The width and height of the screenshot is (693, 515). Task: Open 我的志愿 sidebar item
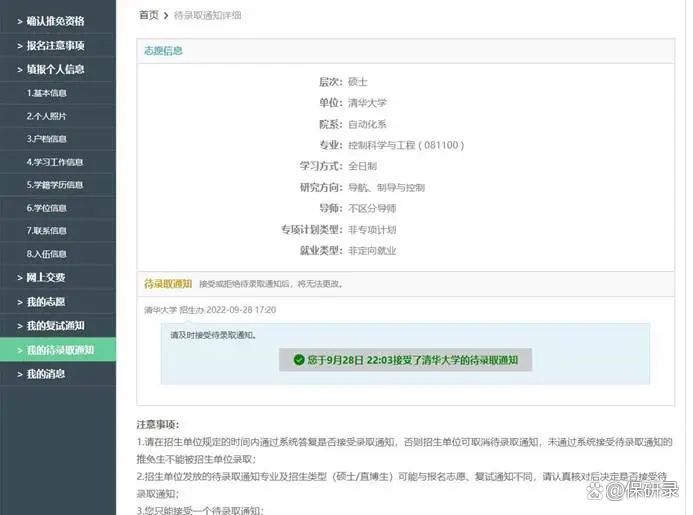click(46, 302)
